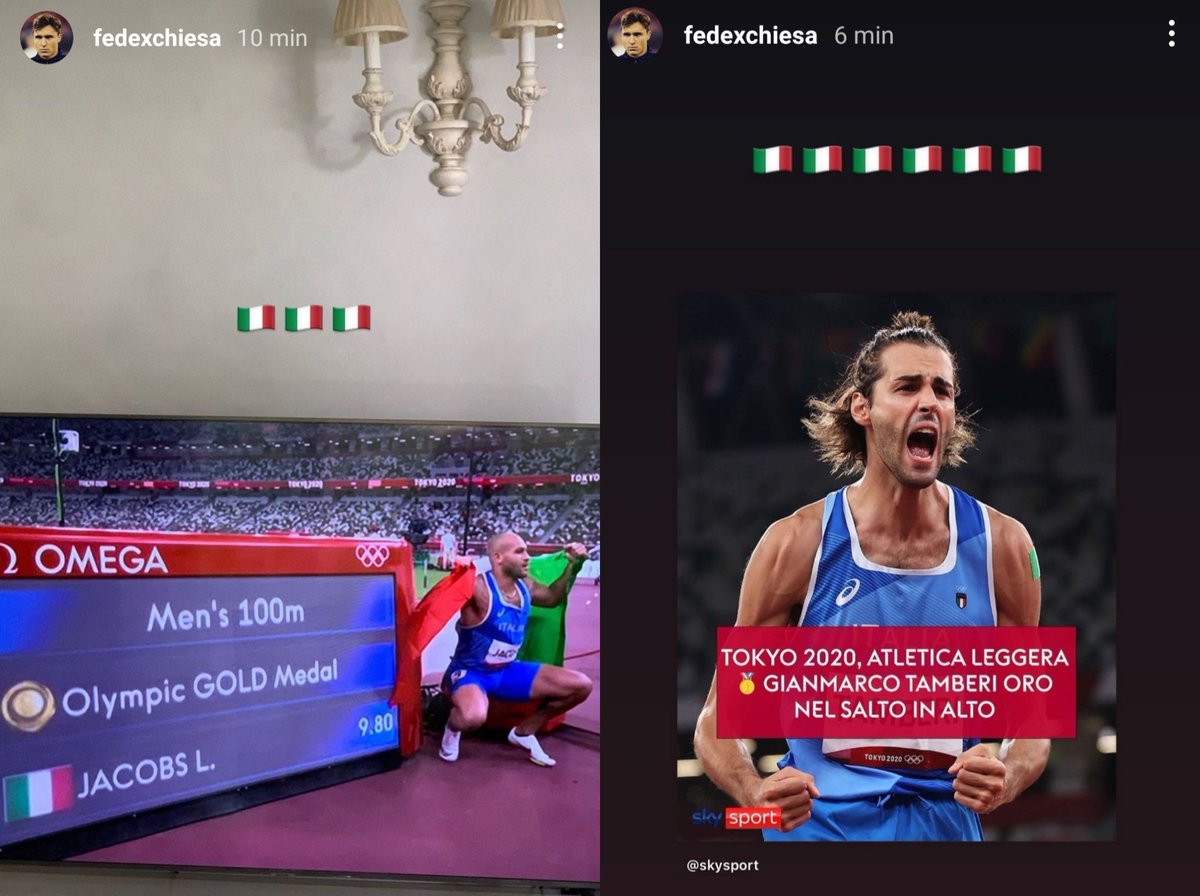Screen dimensions: 1200x896
Task: Tap the red Tokyo 2020 caption banner
Action: [x=896, y=683]
